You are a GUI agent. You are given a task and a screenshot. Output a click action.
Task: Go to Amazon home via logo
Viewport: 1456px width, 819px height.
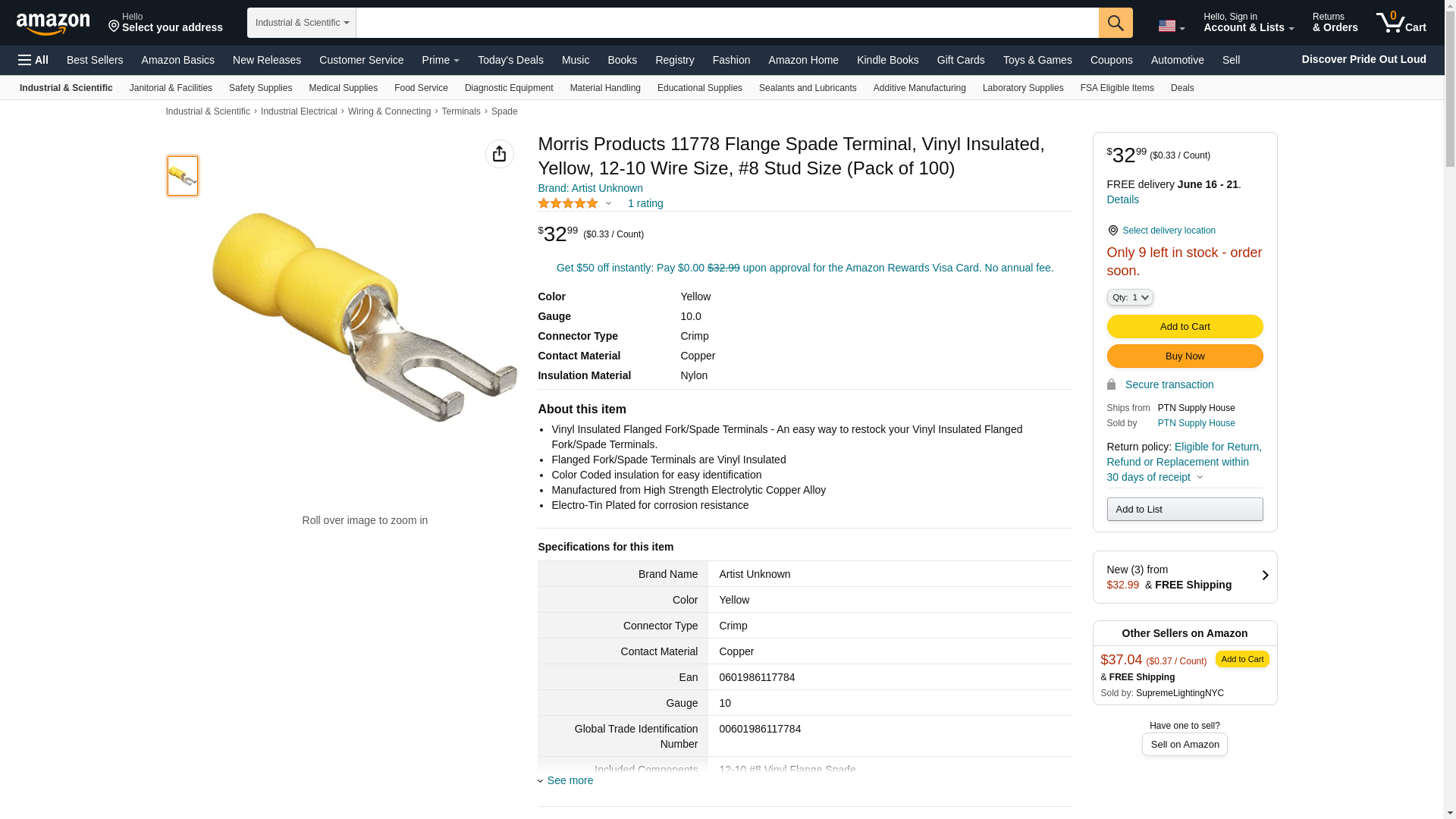tap(53, 24)
